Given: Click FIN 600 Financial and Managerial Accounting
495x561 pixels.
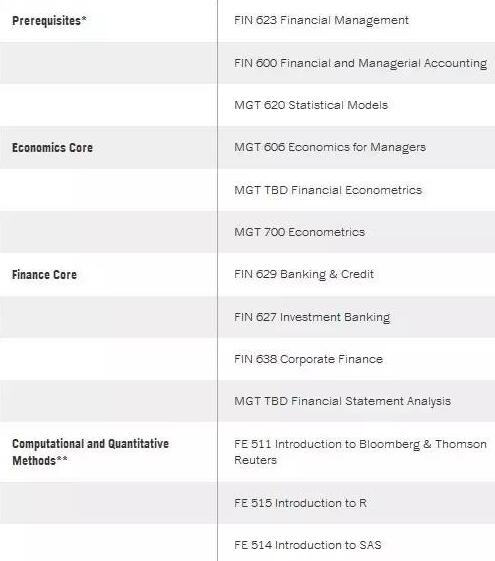Looking at the screenshot, I should [x=361, y=63].
